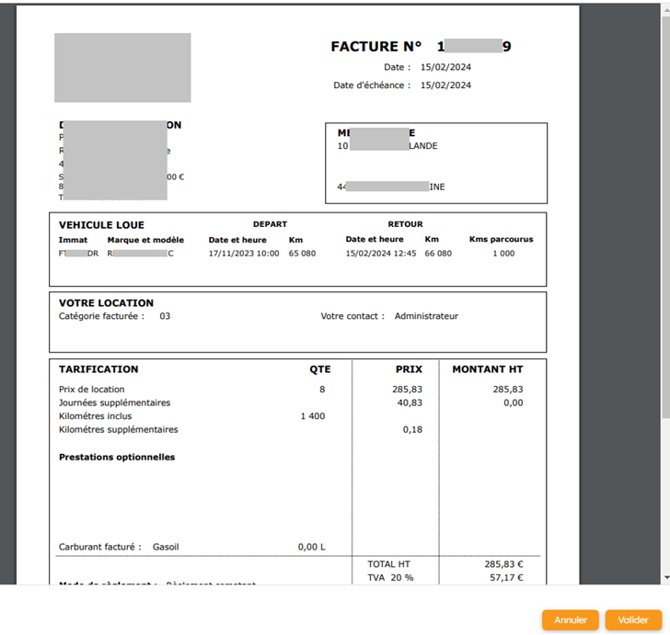670x635 pixels.
Task: Click the grey company logo placeholder
Action: coord(122,68)
